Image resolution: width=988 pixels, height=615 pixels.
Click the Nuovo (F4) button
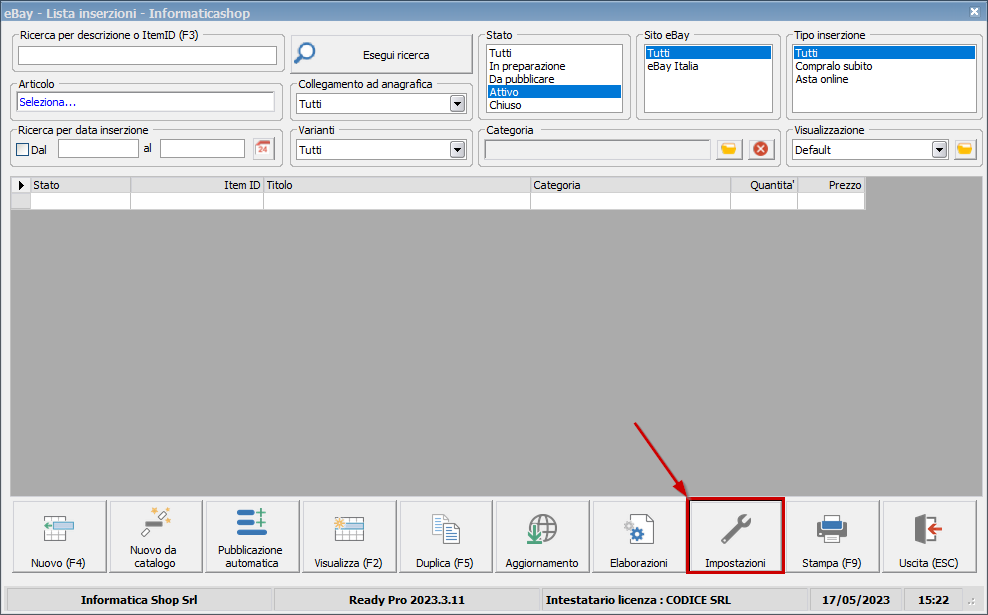[x=59, y=537]
